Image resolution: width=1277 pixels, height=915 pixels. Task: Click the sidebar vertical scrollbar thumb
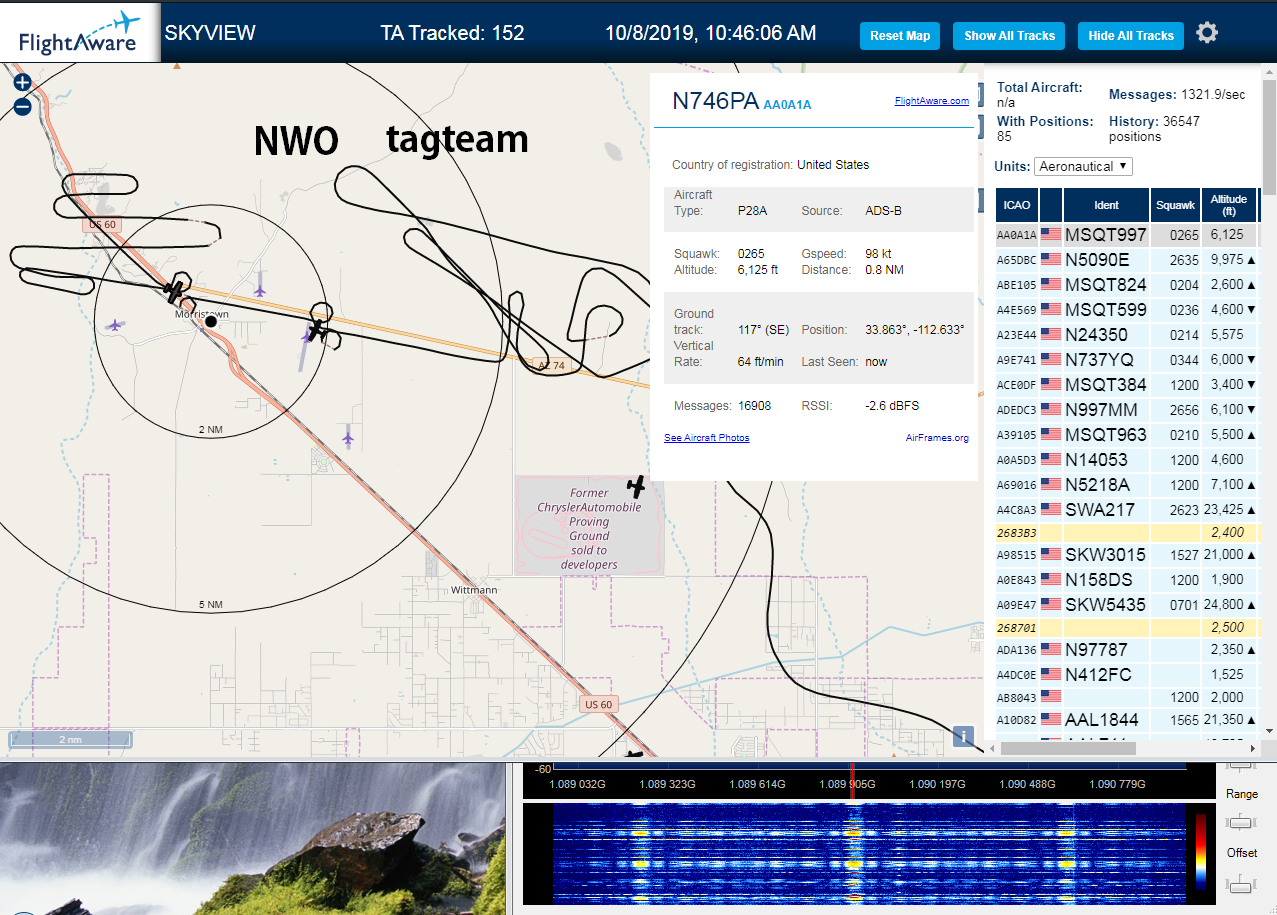point(1269,137)
